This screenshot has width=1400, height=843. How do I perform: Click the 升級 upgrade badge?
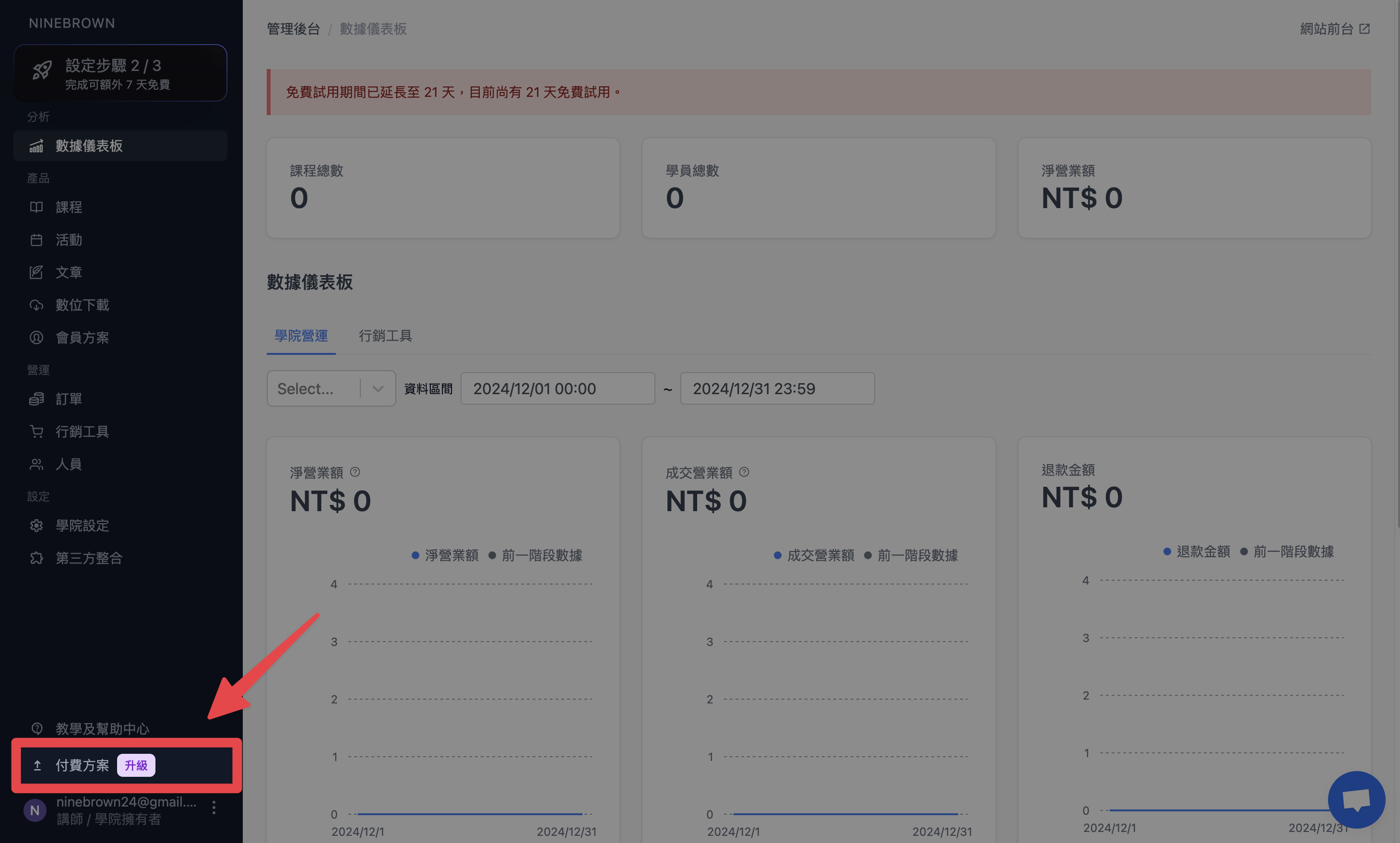click(x=136, y=765)
